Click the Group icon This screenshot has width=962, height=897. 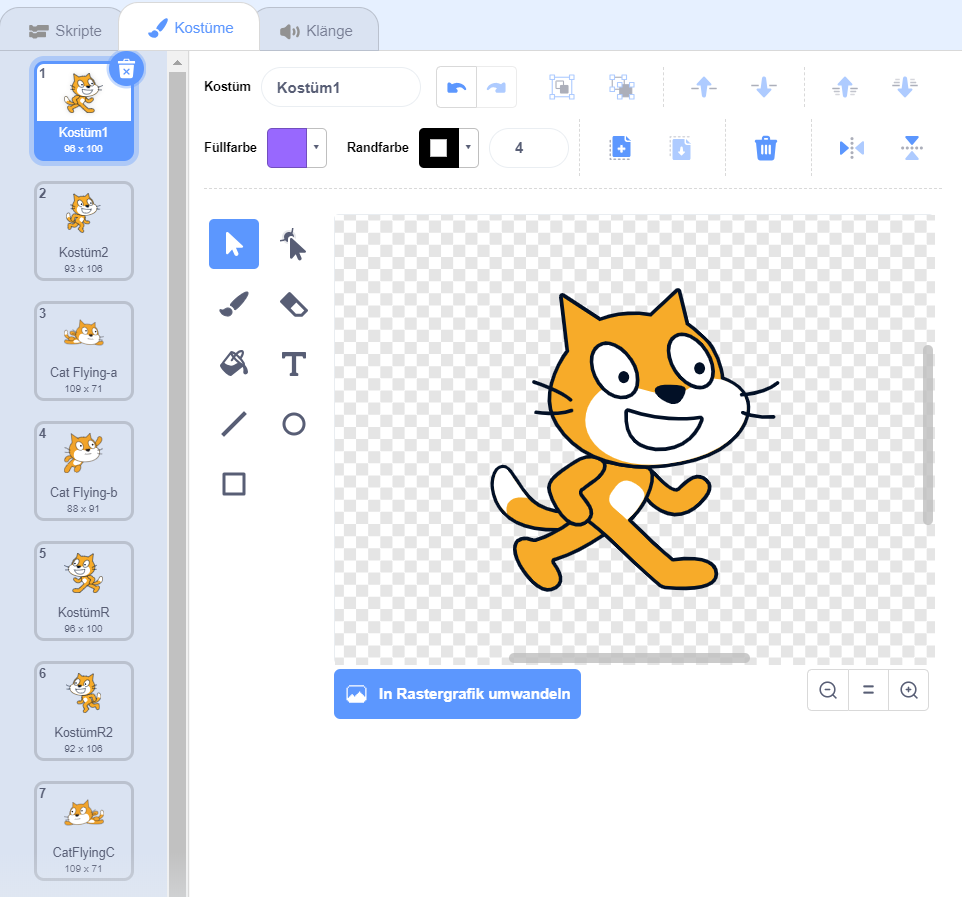pyautogui.click(x=561, y=87)
